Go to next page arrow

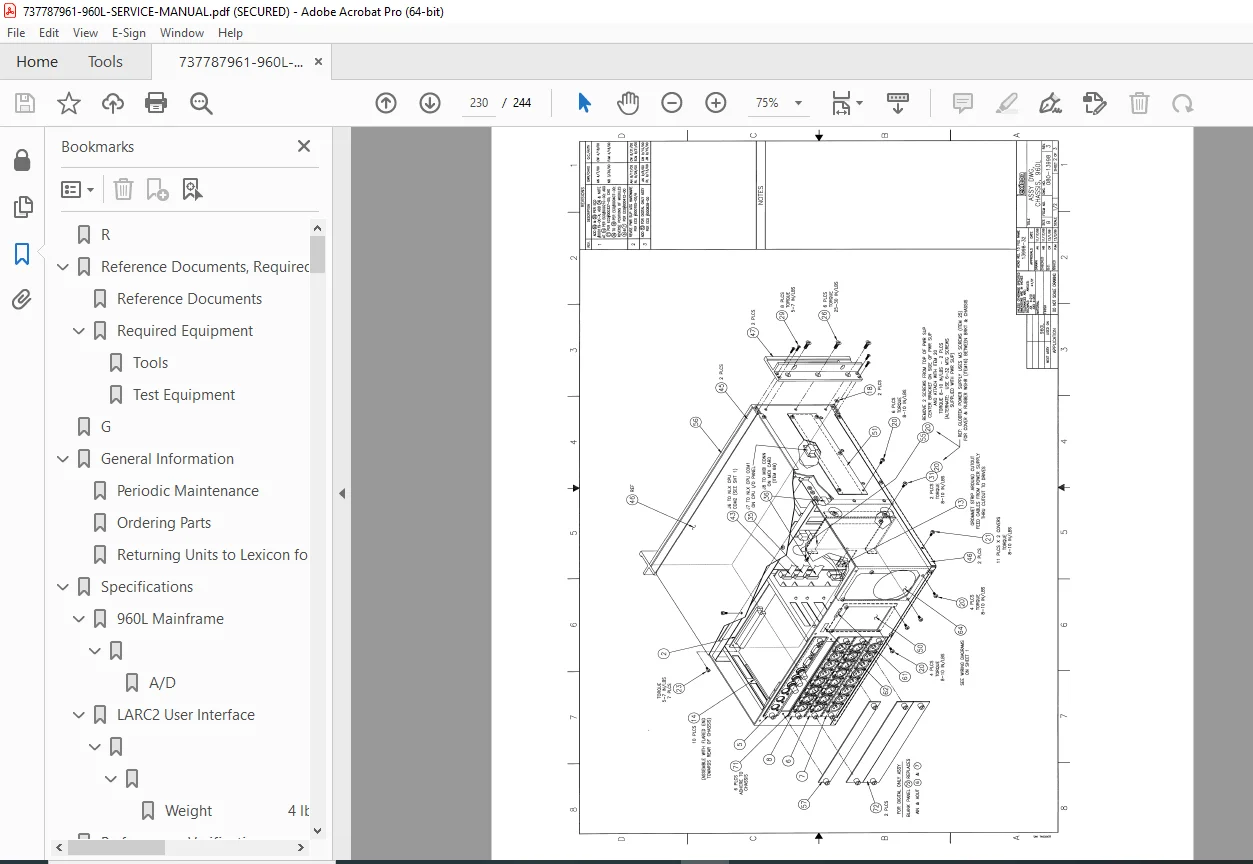(430, 103)
